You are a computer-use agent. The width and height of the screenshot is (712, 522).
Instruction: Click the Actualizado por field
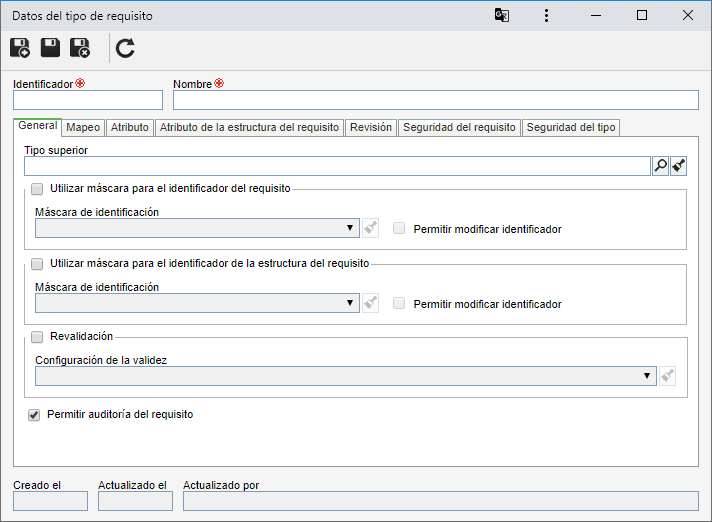pos(440,501)
